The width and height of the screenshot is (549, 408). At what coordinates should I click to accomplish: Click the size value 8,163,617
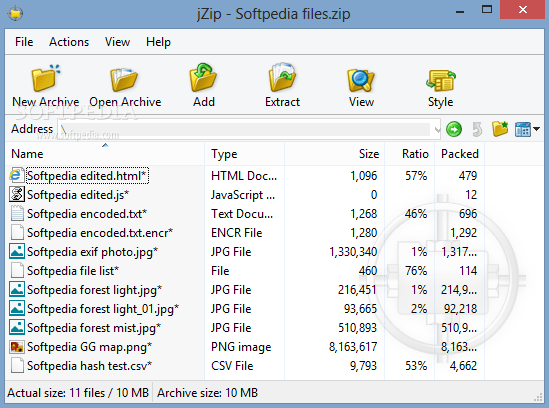pos(353,347)
